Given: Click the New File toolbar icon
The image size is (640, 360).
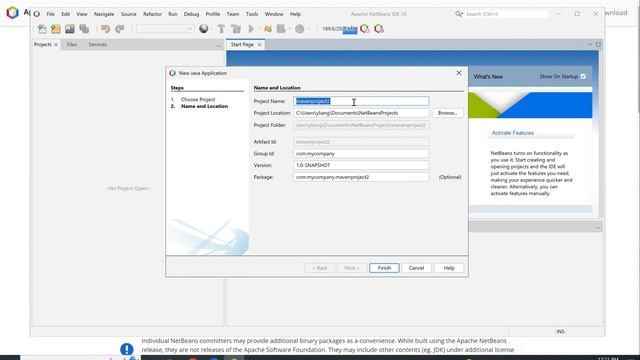Looking at the screenshot, I should pyautogui.click(x=42, y=29).
